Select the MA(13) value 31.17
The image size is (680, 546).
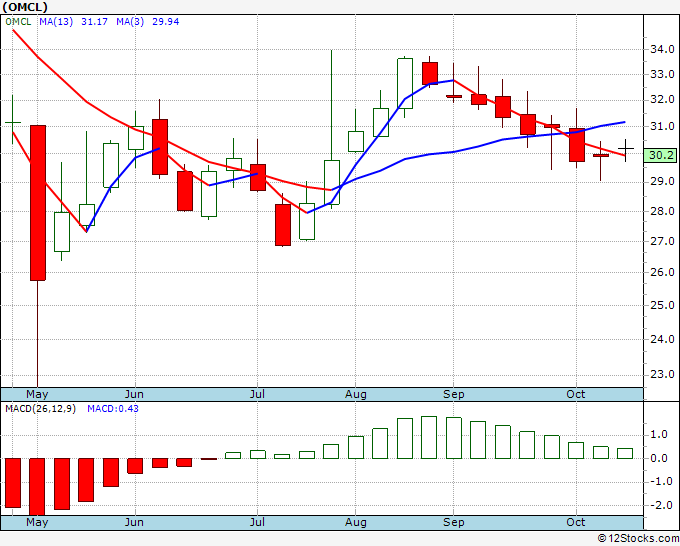pos(95,22)
